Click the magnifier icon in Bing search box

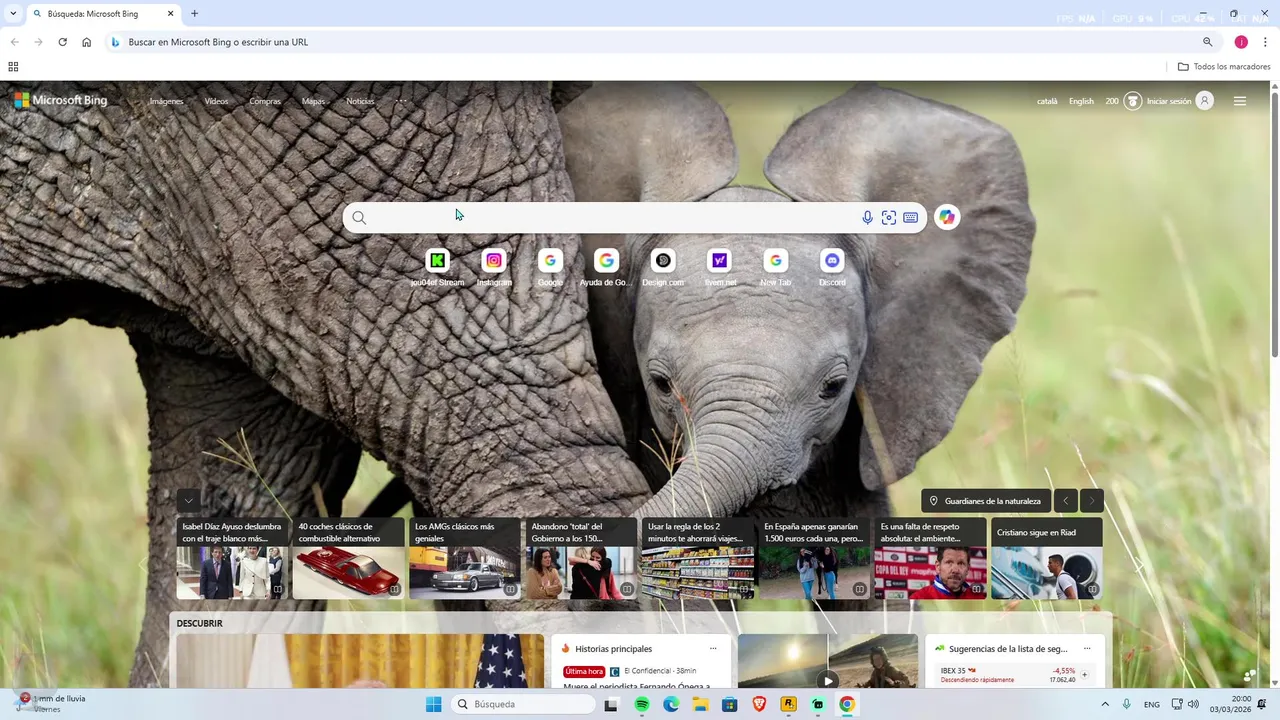[359, 217]
